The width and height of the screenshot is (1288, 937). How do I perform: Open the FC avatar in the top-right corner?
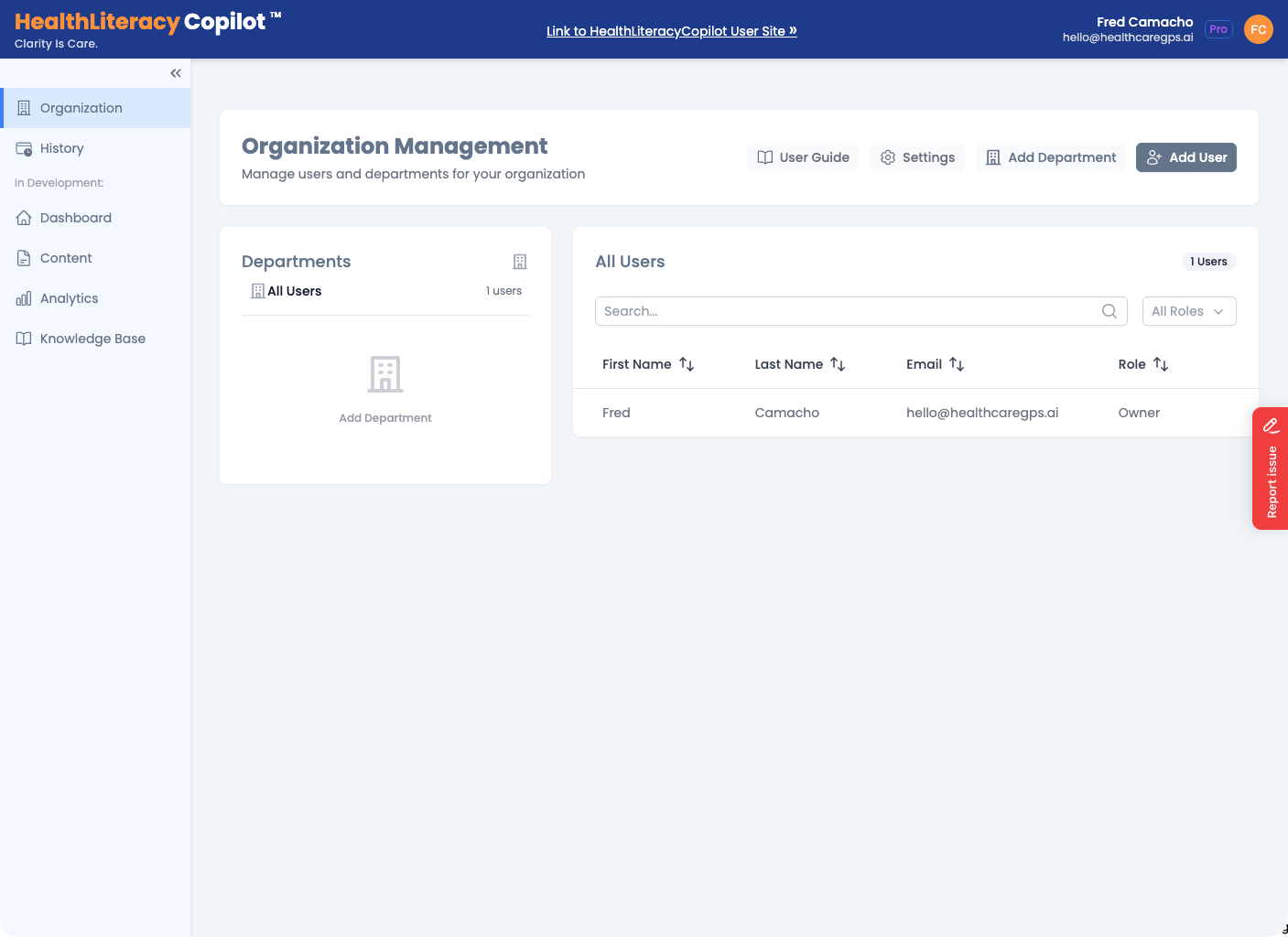click(x=1259, y=28)
